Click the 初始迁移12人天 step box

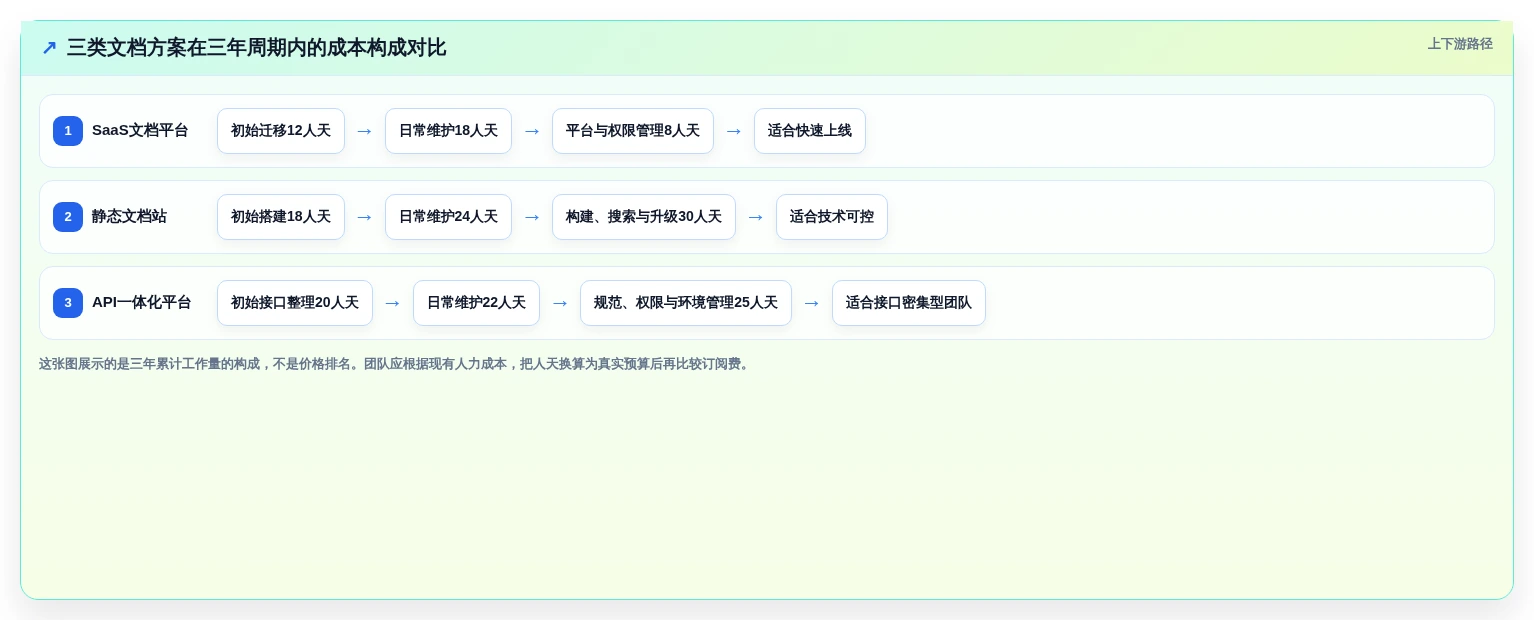point(281,131)
